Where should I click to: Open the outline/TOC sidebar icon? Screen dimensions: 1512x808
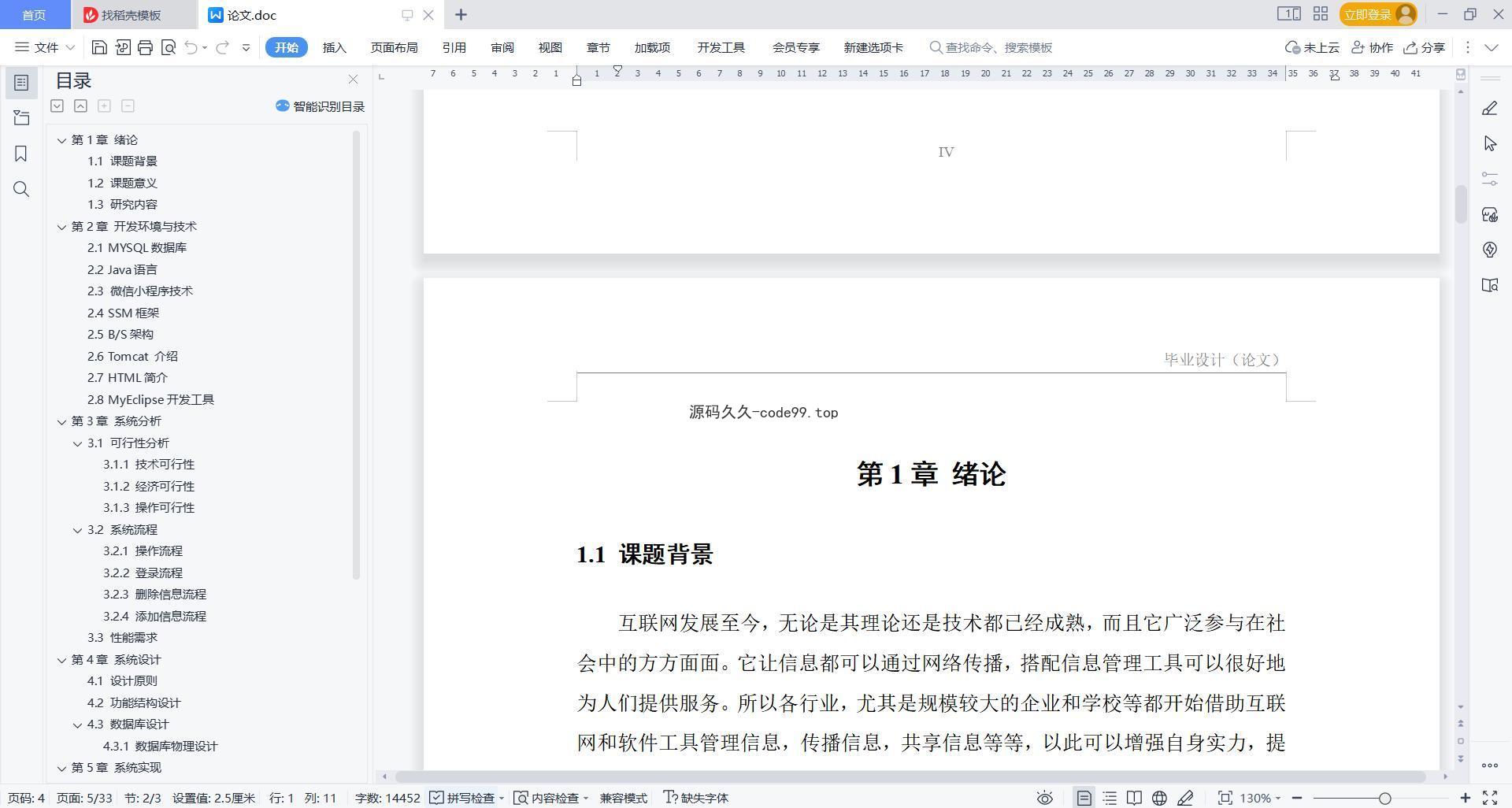coord(21,82)
